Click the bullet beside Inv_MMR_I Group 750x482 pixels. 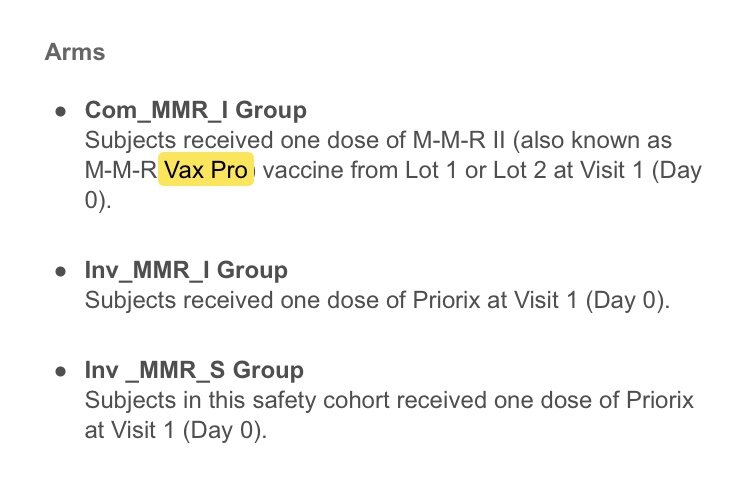coord(60,272)
